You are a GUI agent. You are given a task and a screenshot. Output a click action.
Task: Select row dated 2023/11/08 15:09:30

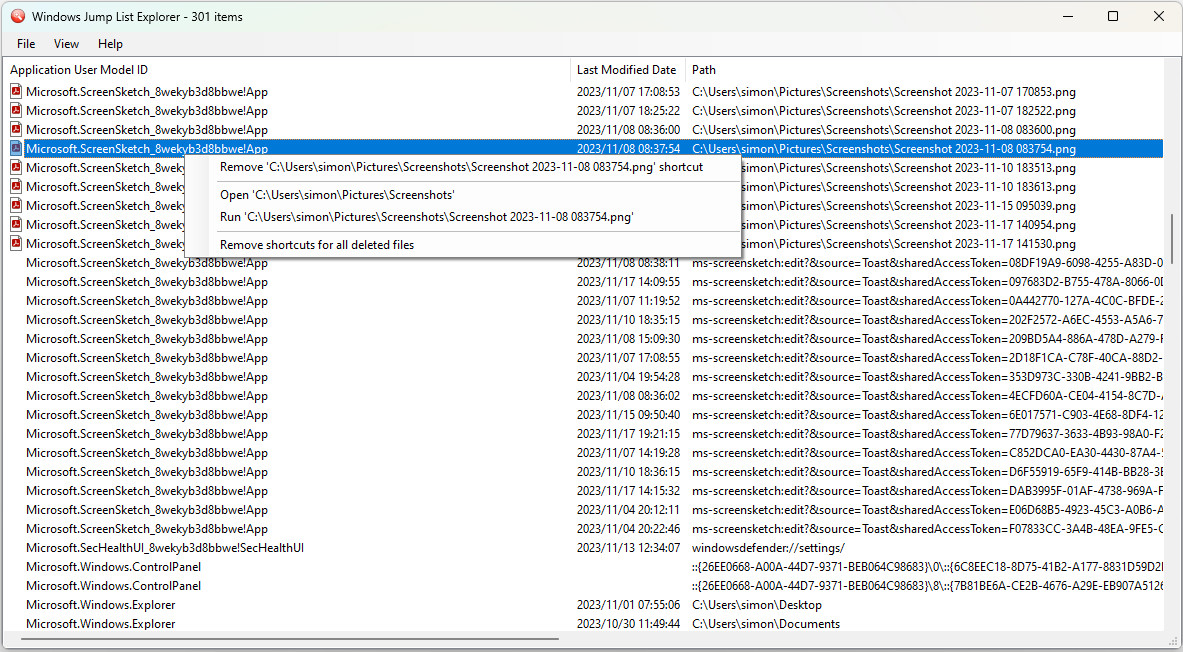(x=582, y=339)
